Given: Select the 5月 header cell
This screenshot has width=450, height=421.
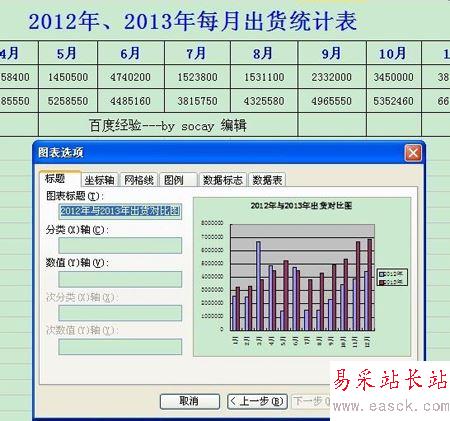Looking at the screenshot, I should [x=68, y=53].
